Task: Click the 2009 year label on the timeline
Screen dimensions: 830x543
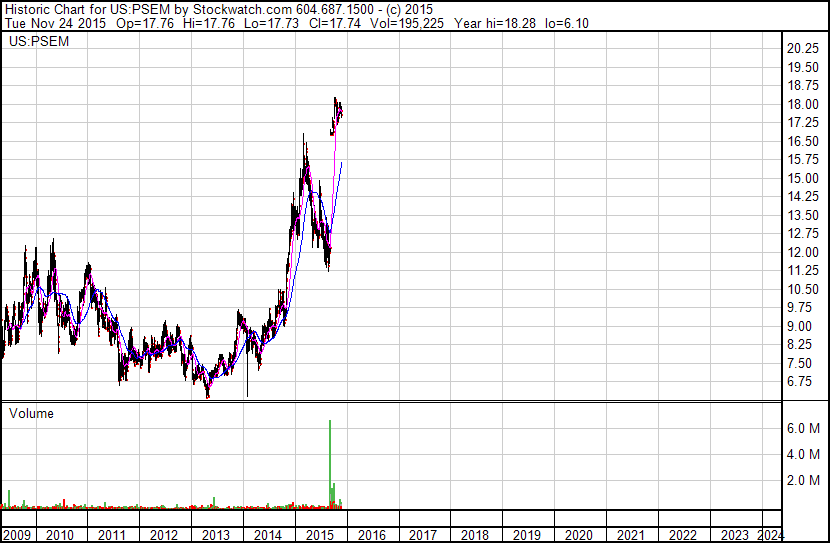Action: point(17,535)
